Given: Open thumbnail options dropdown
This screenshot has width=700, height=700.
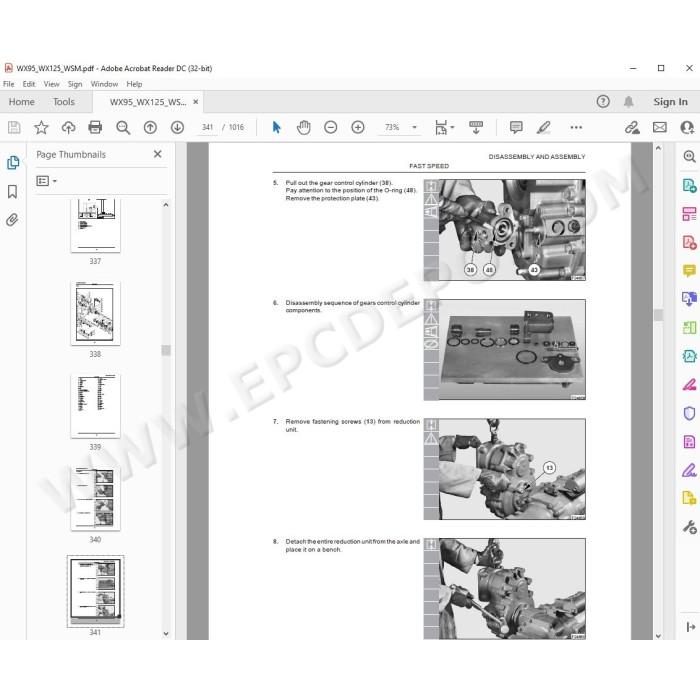Looking at the screenshot, I should point(46,181).
